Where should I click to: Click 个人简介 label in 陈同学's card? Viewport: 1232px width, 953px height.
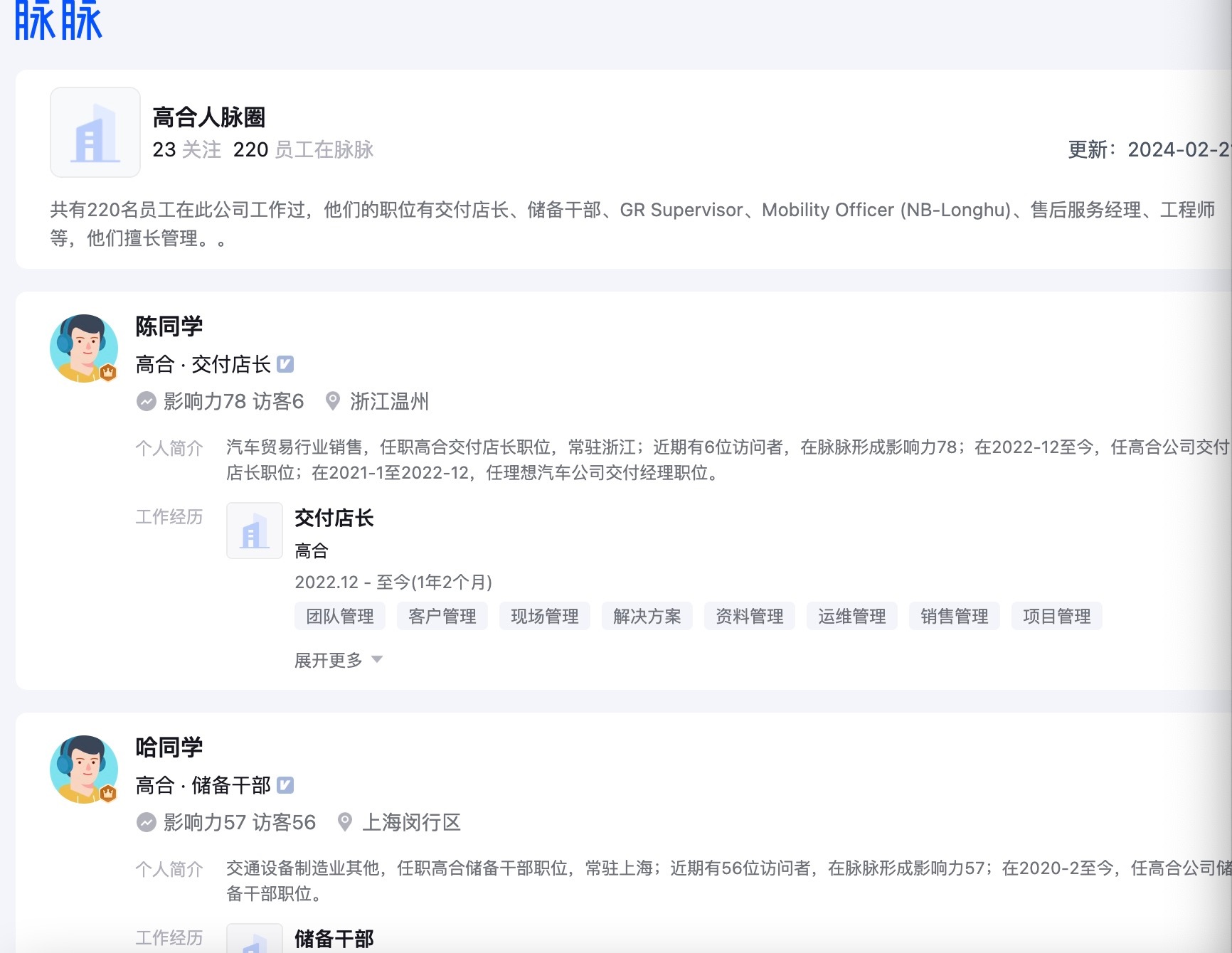tap(169, 448)
